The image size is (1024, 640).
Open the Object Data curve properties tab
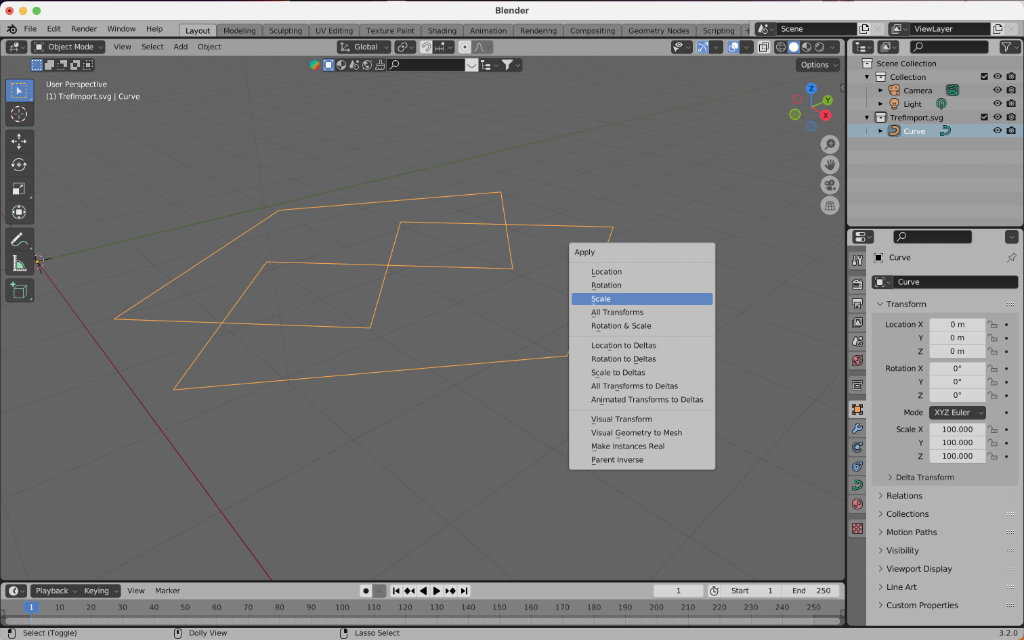point(857,485)
